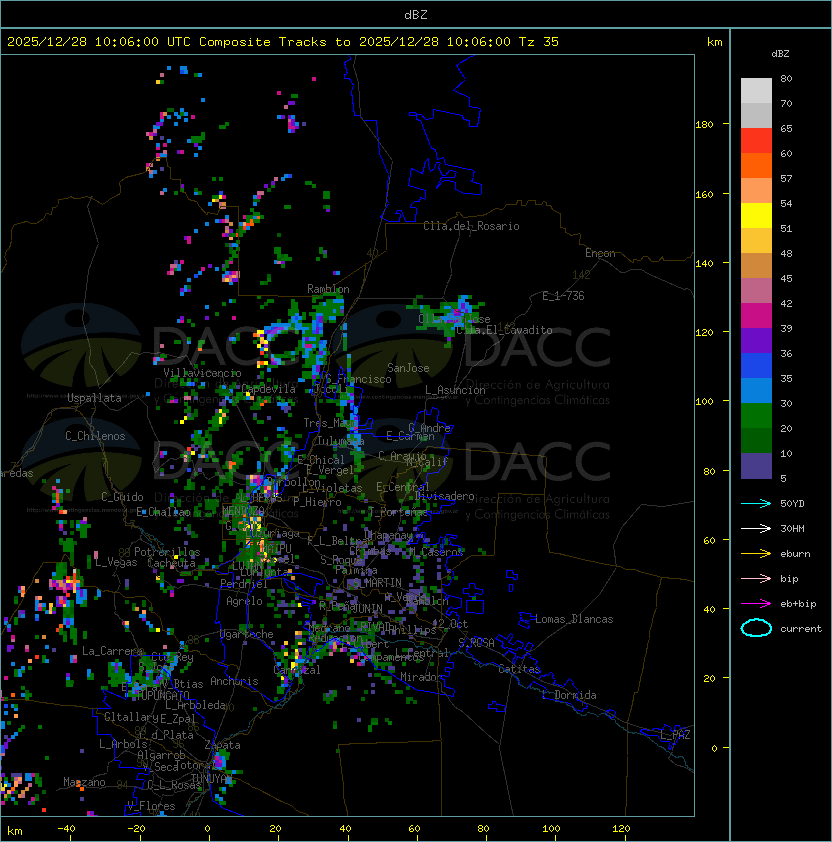Click the 'Manzano' map label
Viewport: 832px width, 842px height.
(84, 782)
